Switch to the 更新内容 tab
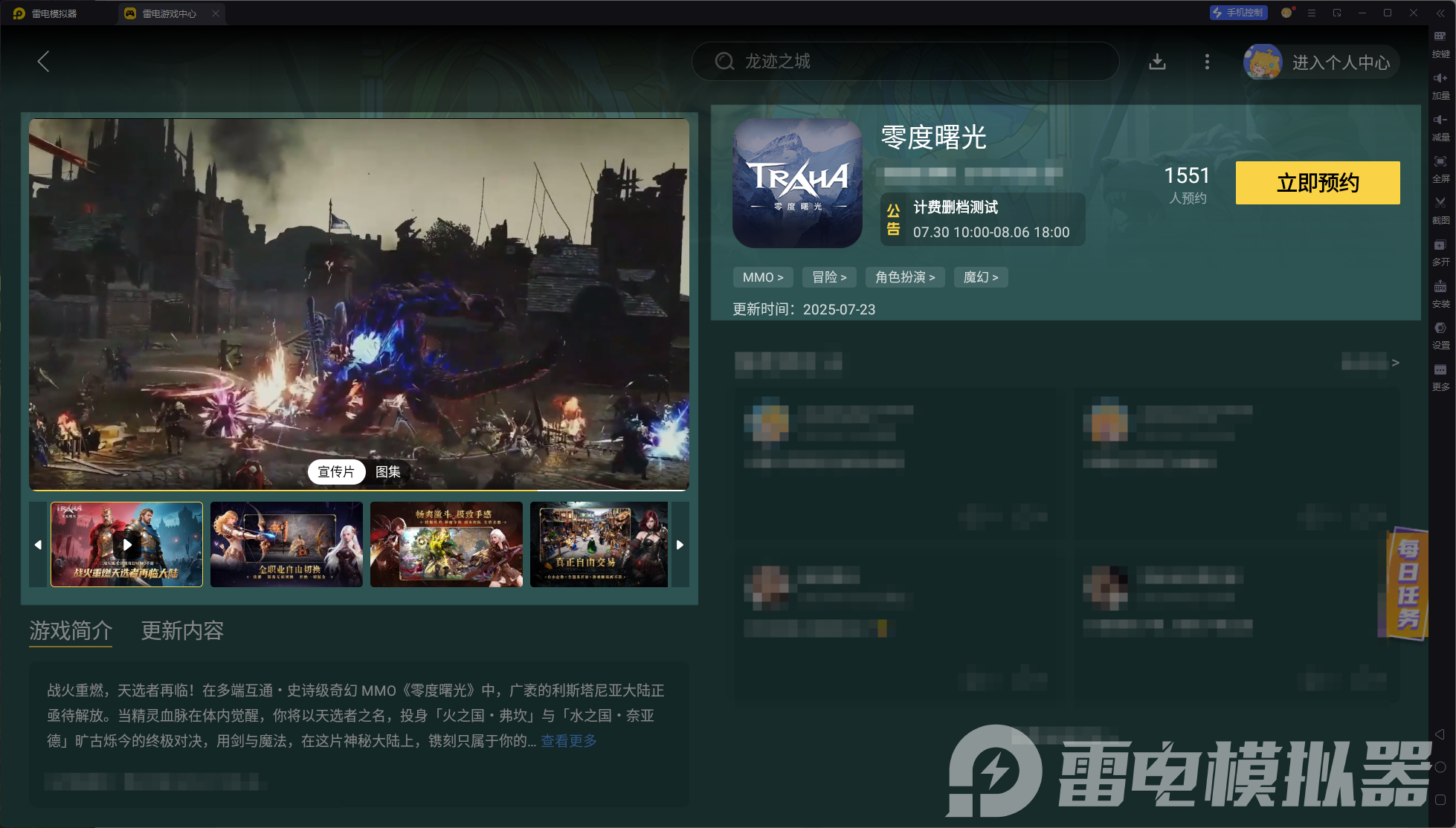Screen dimensions: 1456x828 (x=182, y=631)
